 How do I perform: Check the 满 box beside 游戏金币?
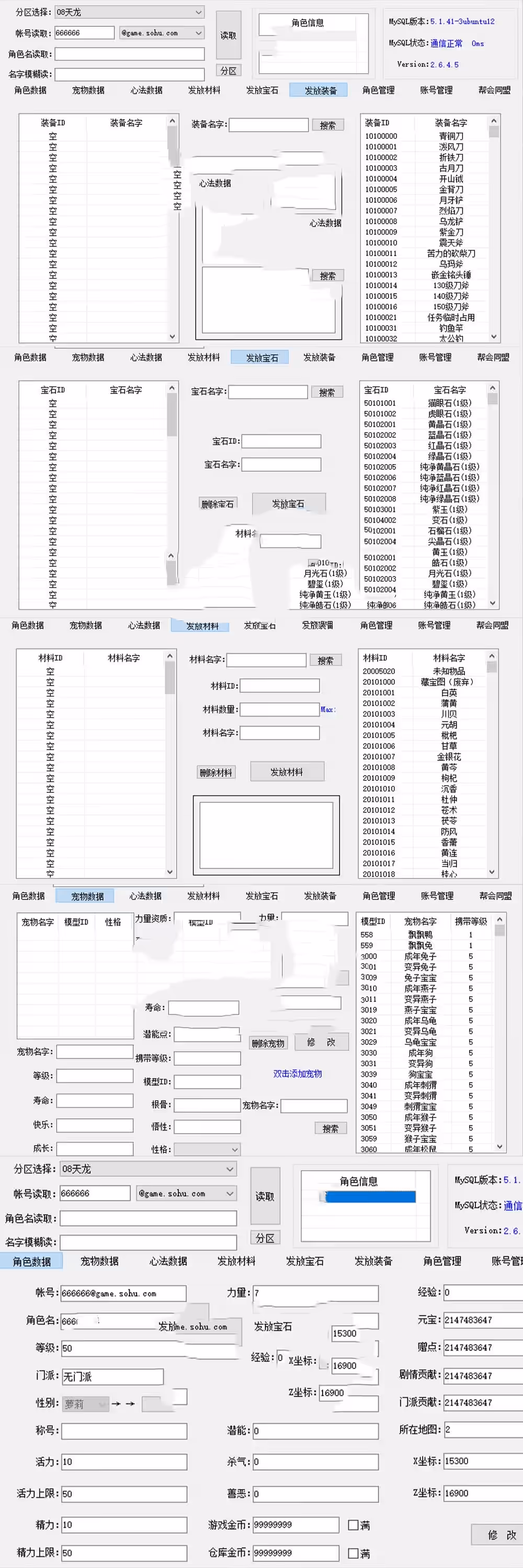tap(353, 1525)
